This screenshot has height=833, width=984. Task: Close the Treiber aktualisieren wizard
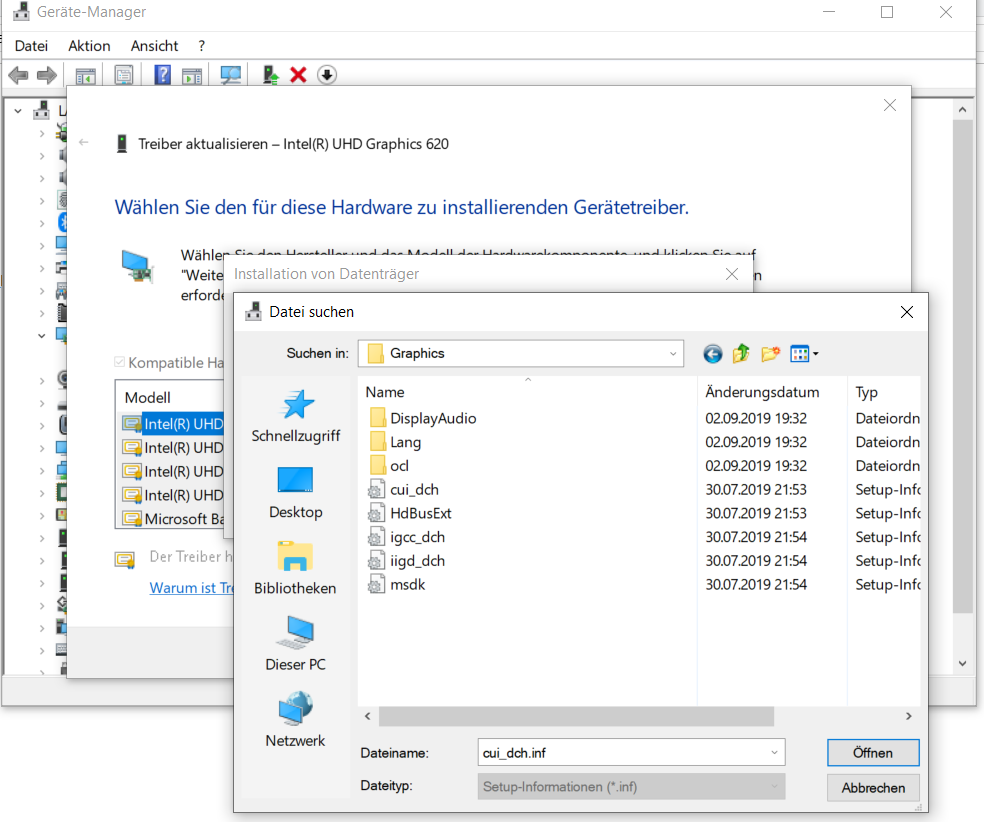890,105
